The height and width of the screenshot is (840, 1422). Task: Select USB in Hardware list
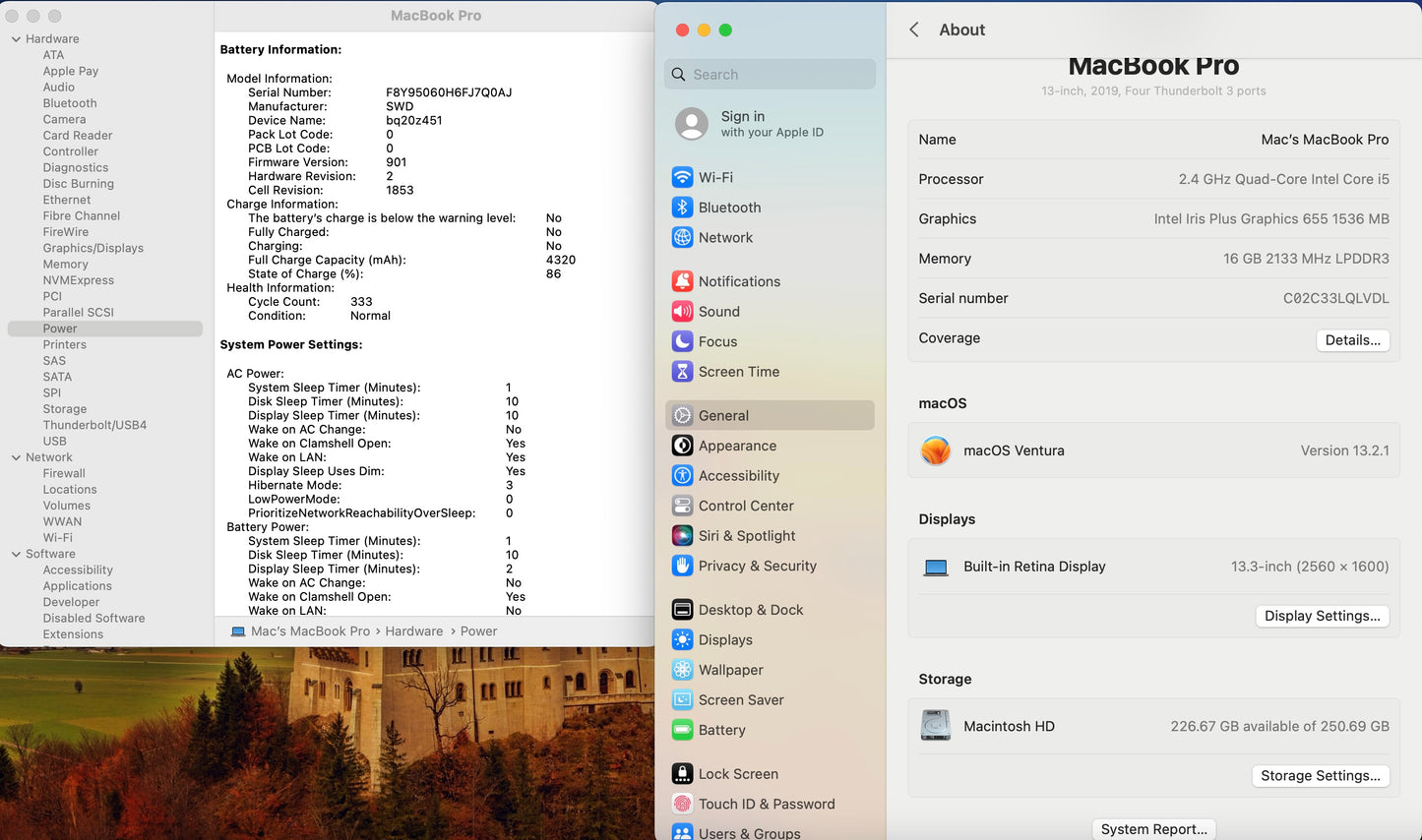(x=54, y=441)
